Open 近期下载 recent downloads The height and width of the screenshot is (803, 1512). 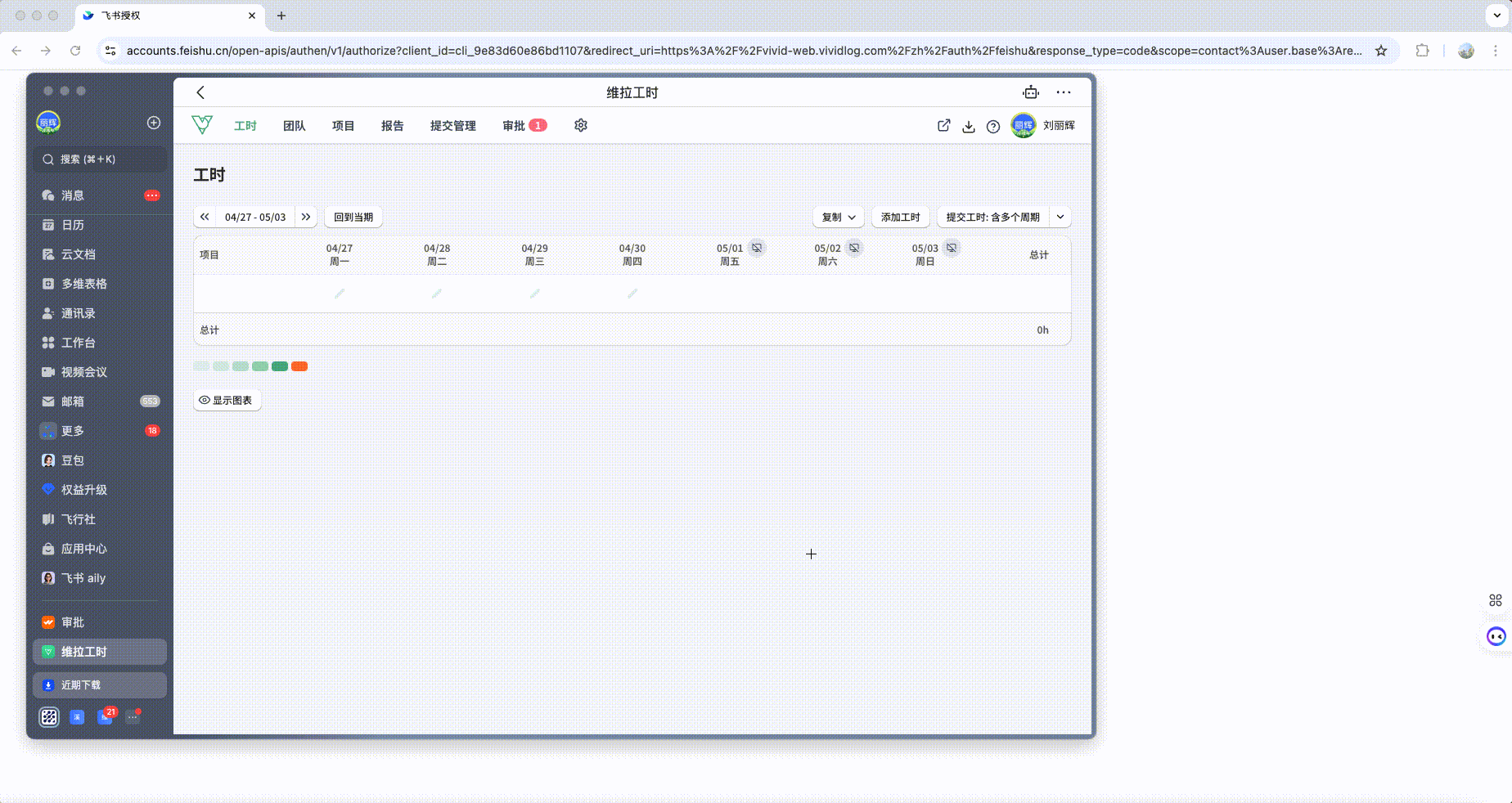[100, 685]
